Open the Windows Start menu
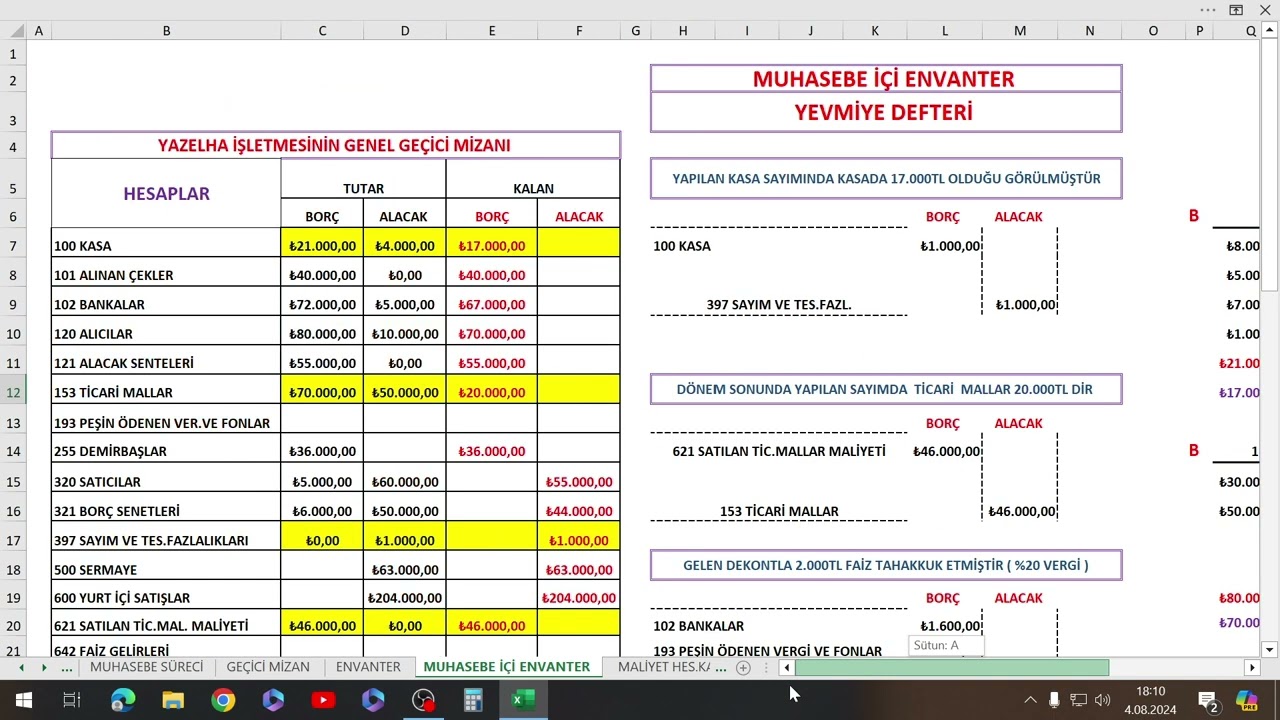1280x720 pixels. pos(24,700)
